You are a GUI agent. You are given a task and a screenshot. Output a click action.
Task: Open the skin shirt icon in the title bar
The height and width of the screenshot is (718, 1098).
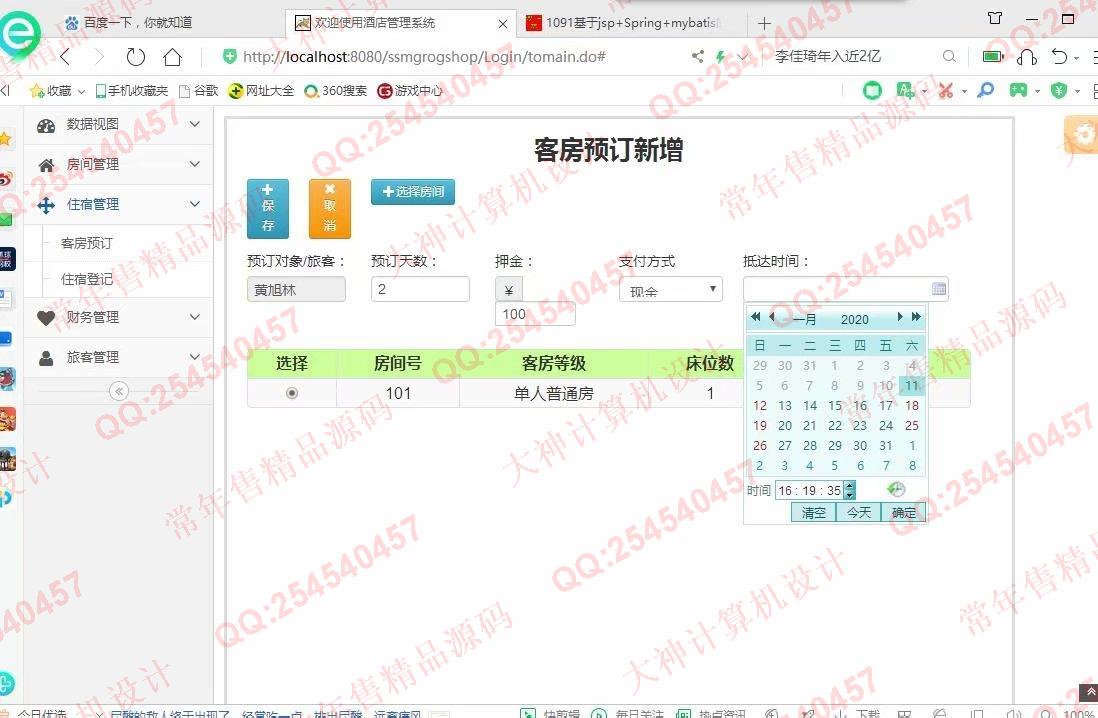(994, 18)
